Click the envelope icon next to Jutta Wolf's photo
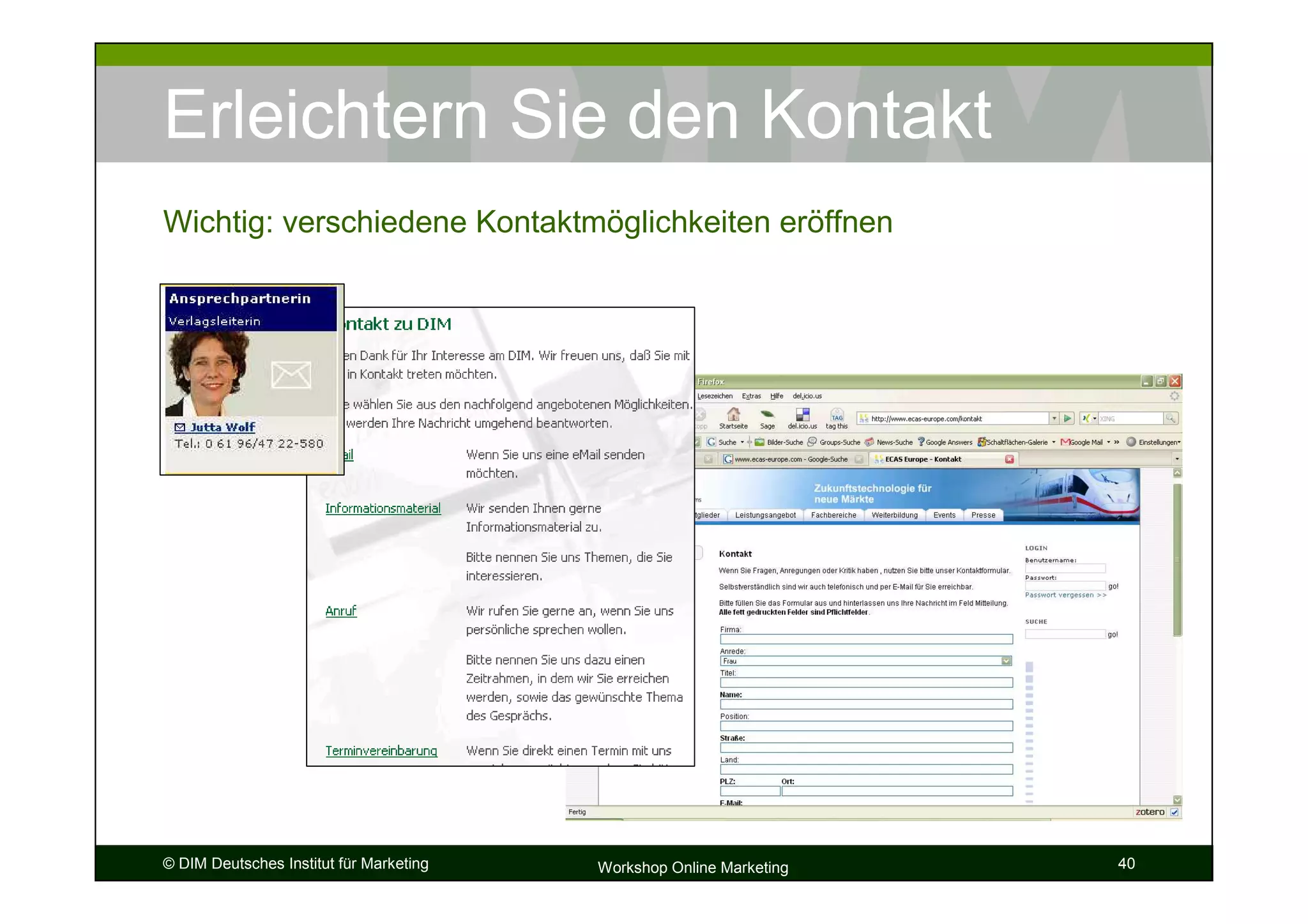 coord(291,375)
